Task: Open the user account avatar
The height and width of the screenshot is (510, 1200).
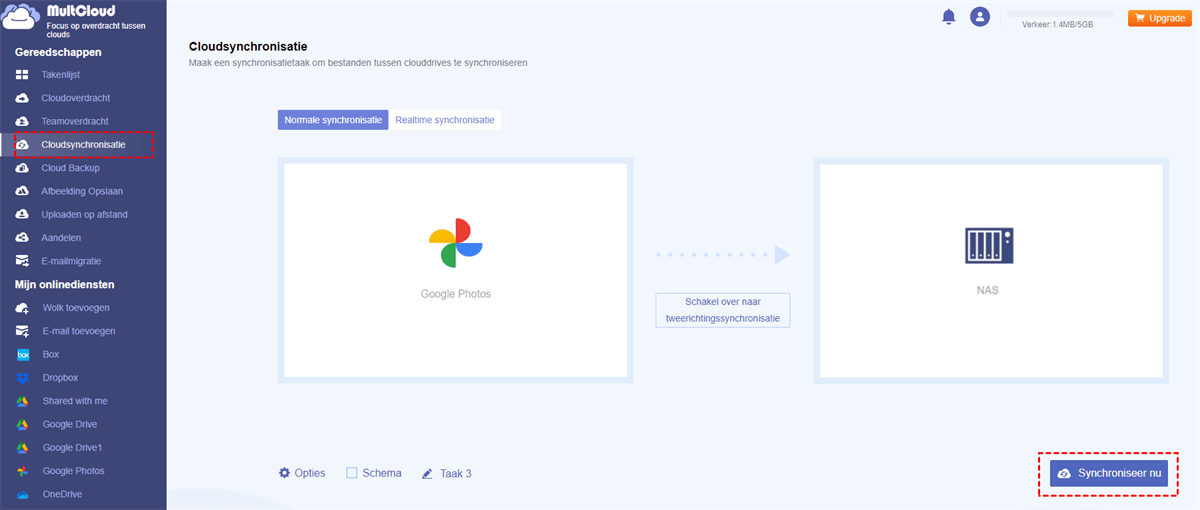Action: 980,17
